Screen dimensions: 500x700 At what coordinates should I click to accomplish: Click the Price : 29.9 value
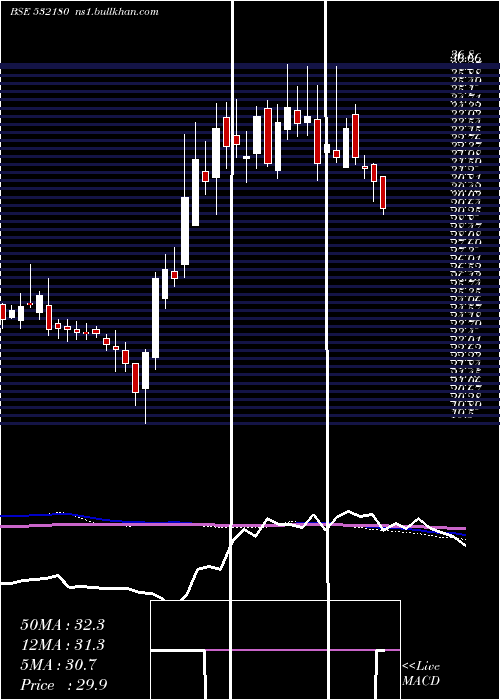[x=64, y=685]
